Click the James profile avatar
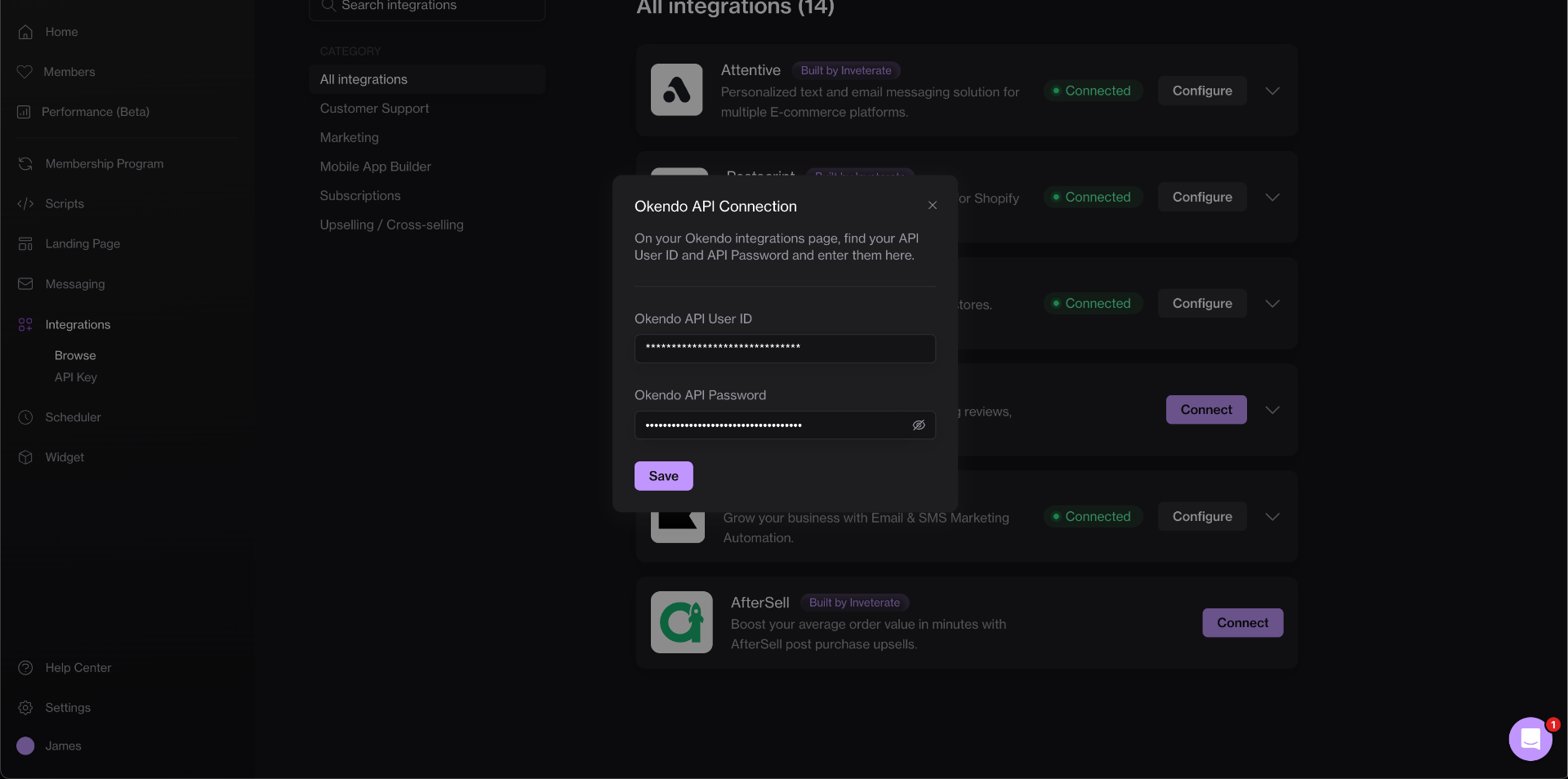Screen dimensions: 1568x779 click(x=25, y=746)
